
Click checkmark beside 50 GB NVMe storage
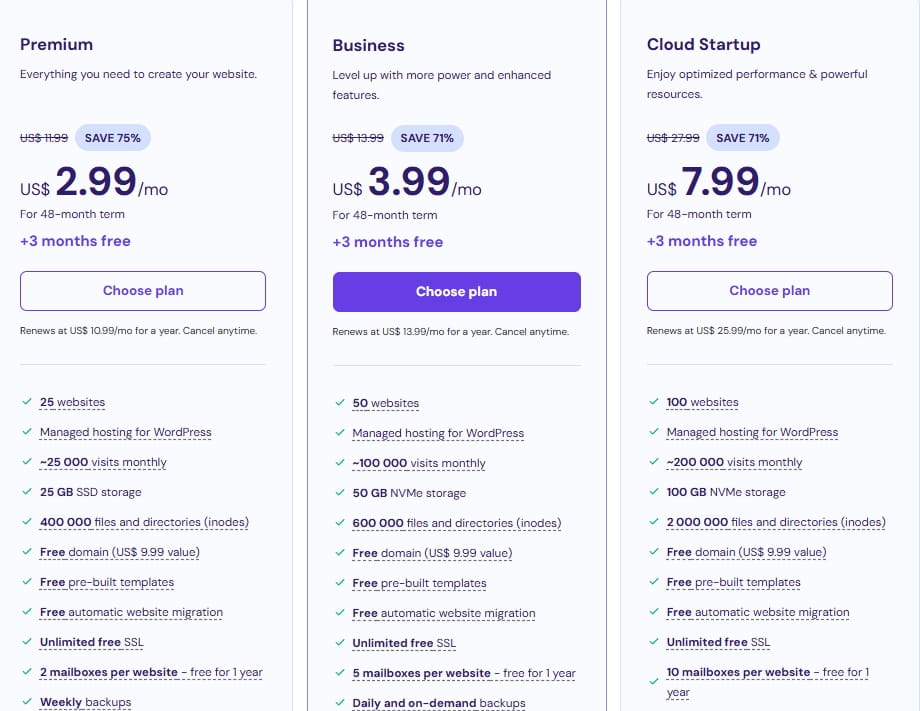coord(339,493)
